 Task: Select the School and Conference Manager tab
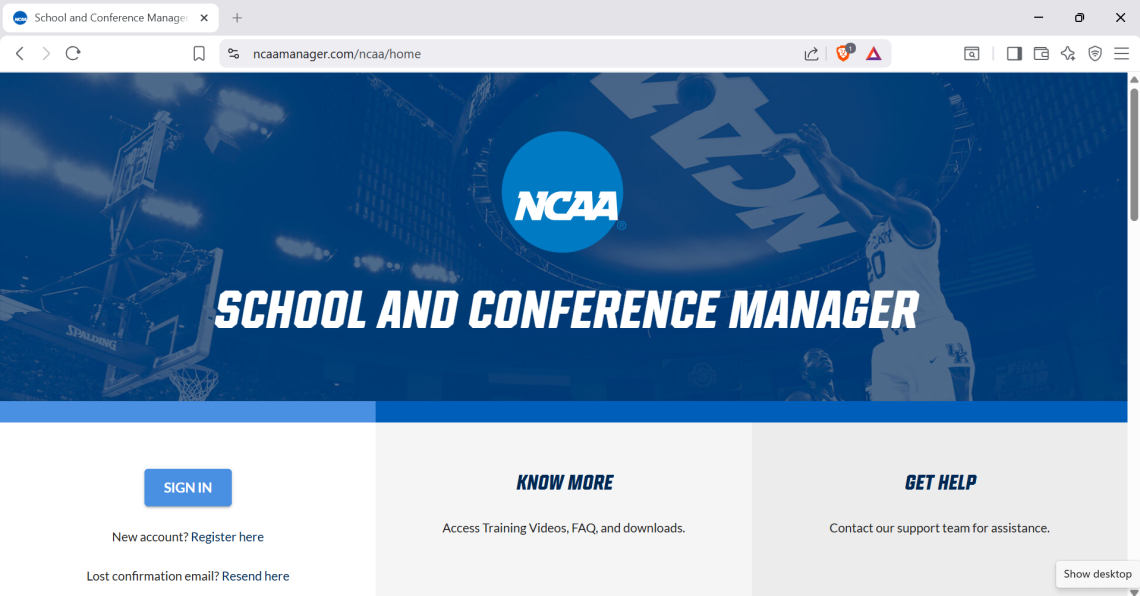click(105, 18)
